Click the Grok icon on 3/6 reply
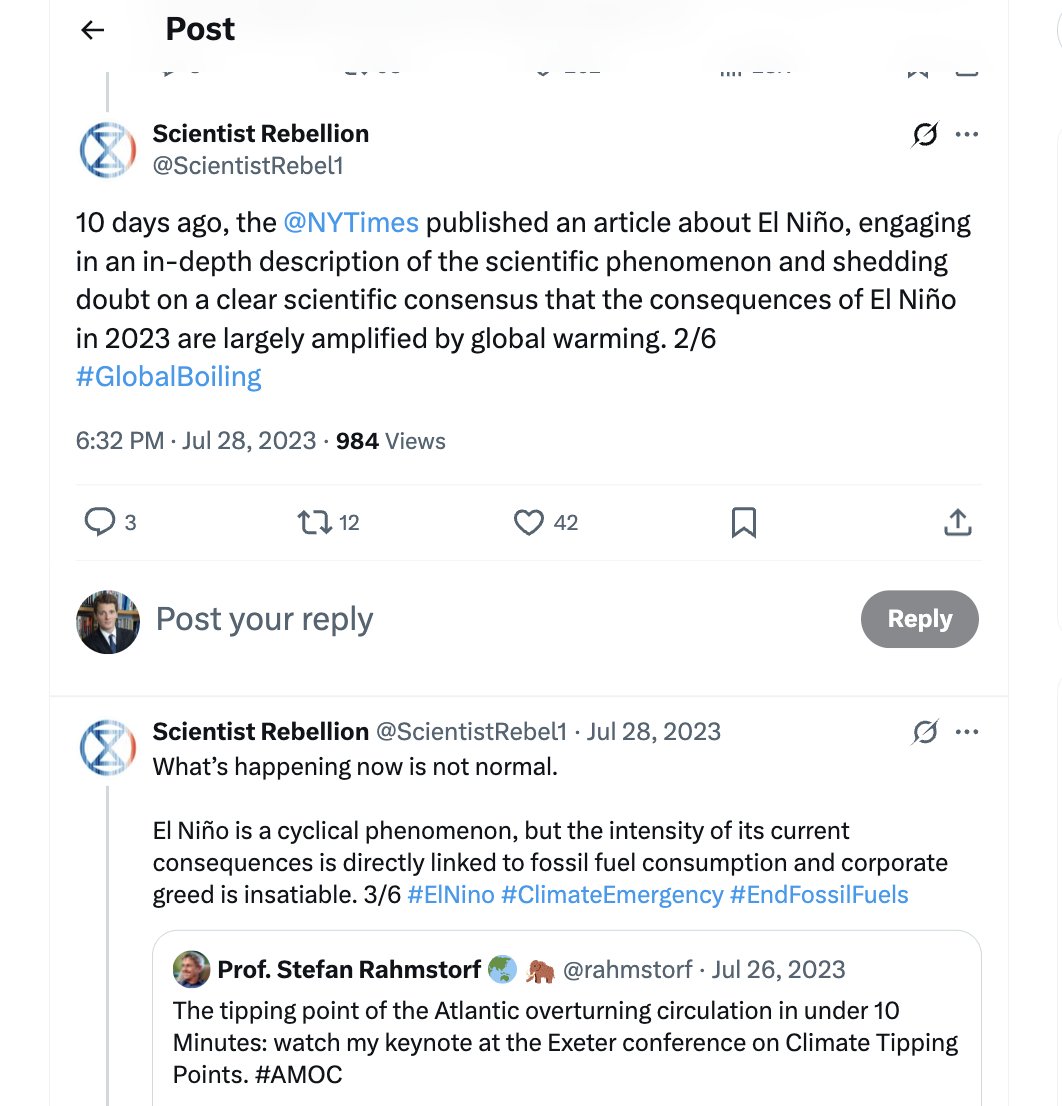Viewport: 1062px width, 1106px height. (x=924, y=731)
